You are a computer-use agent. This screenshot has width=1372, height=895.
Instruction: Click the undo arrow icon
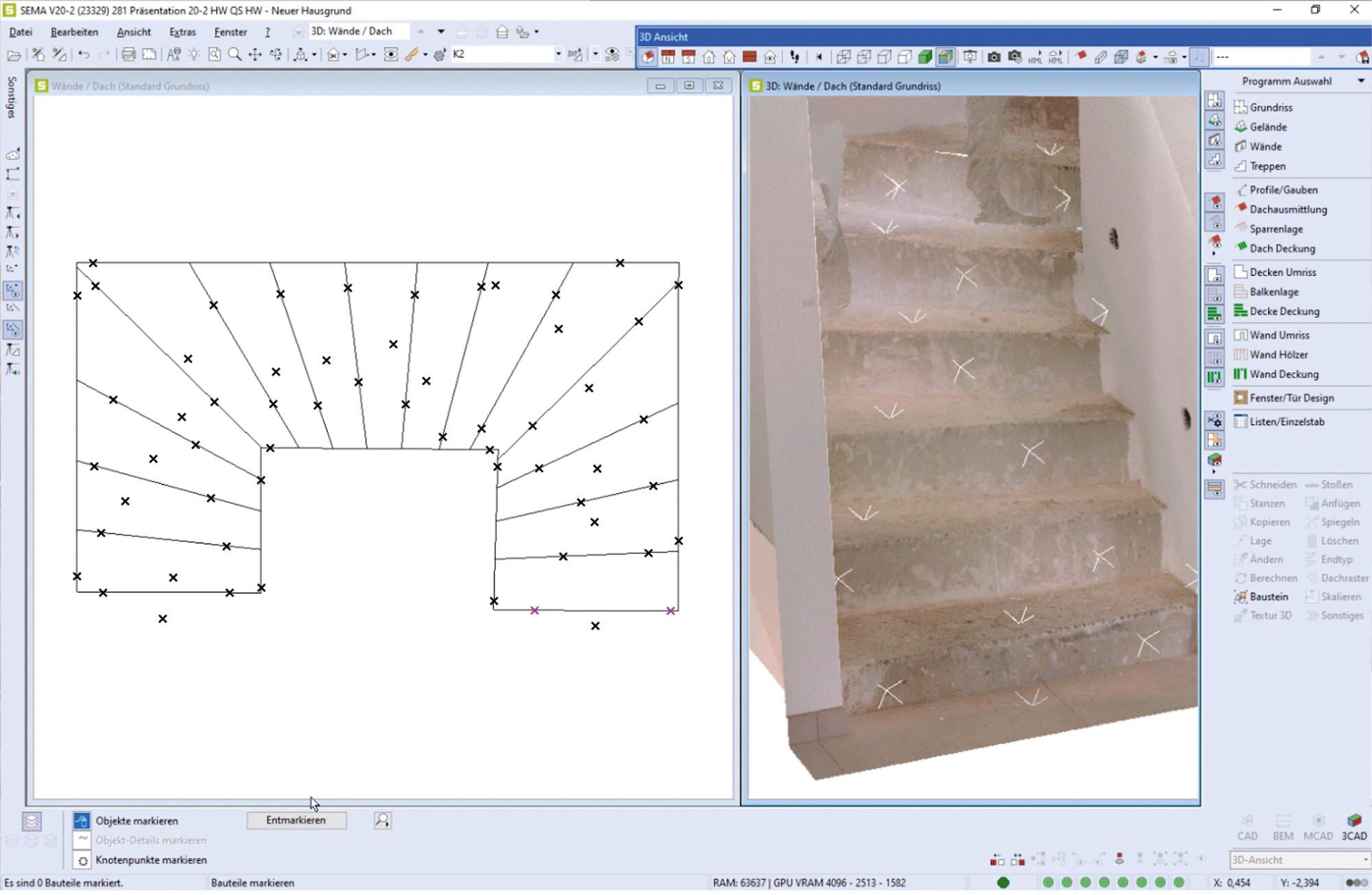[x=84, y=55]
